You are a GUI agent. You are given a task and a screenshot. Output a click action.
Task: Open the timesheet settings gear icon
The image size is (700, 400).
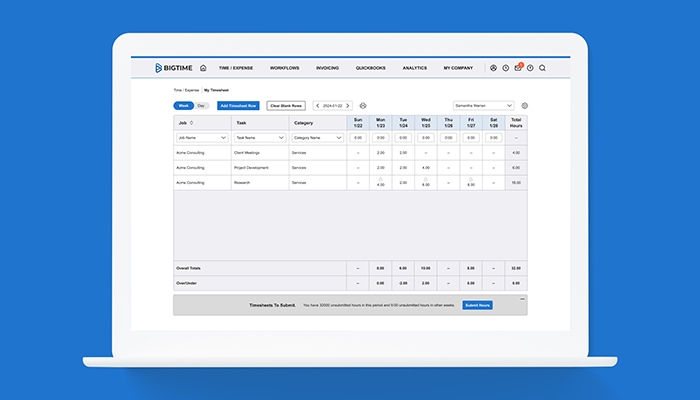pyautogui.click(x=525, y=106)
